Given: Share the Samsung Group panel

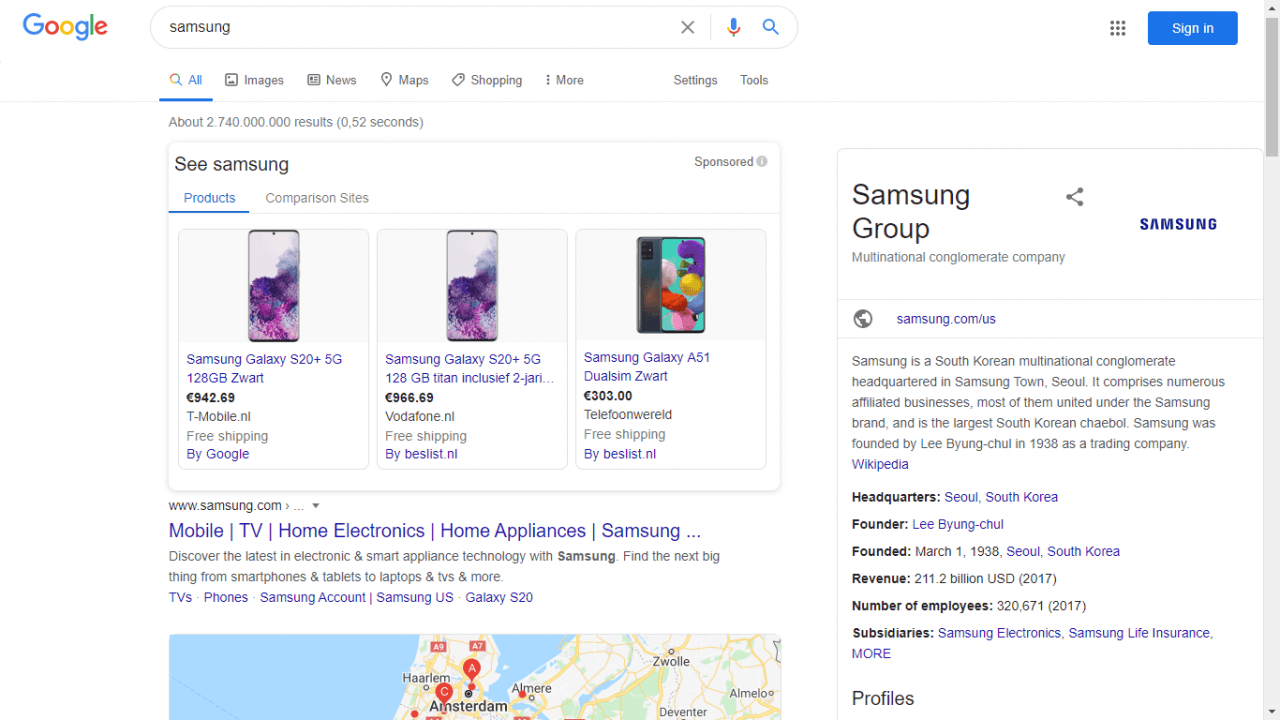Looking at the screenshot, I should 1075,197.
